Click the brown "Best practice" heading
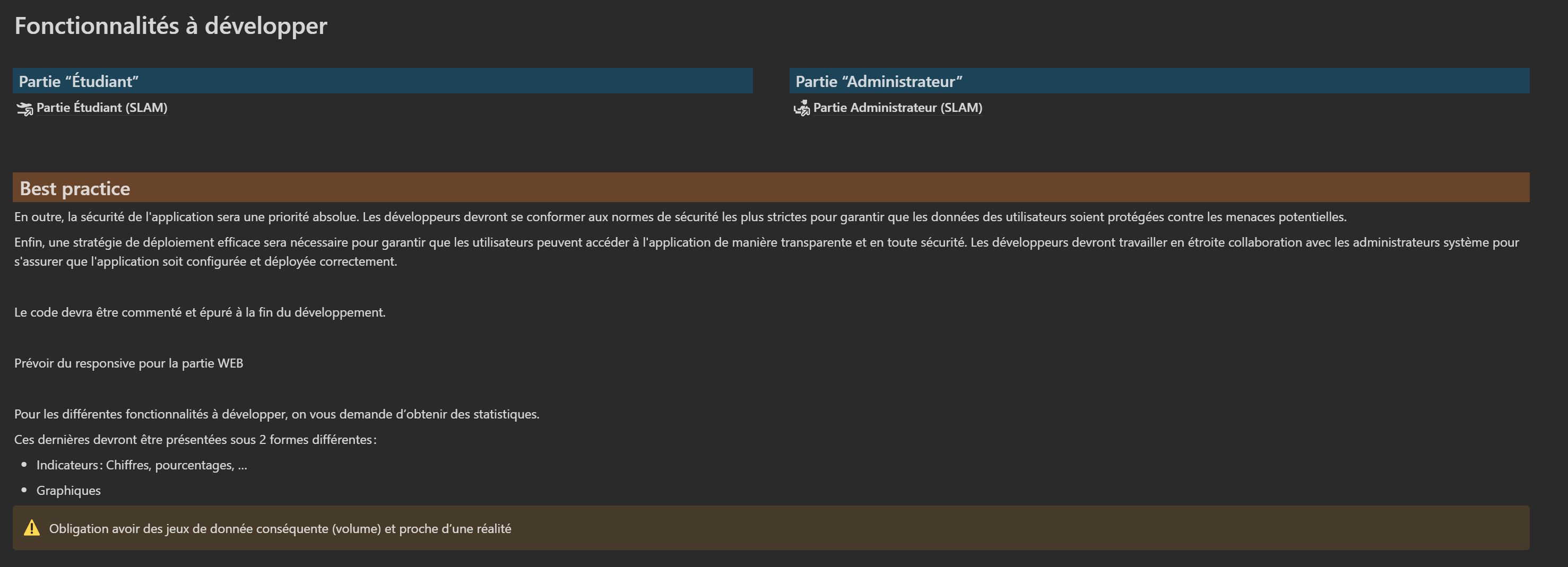The image size is (1568, 567). 75,189
